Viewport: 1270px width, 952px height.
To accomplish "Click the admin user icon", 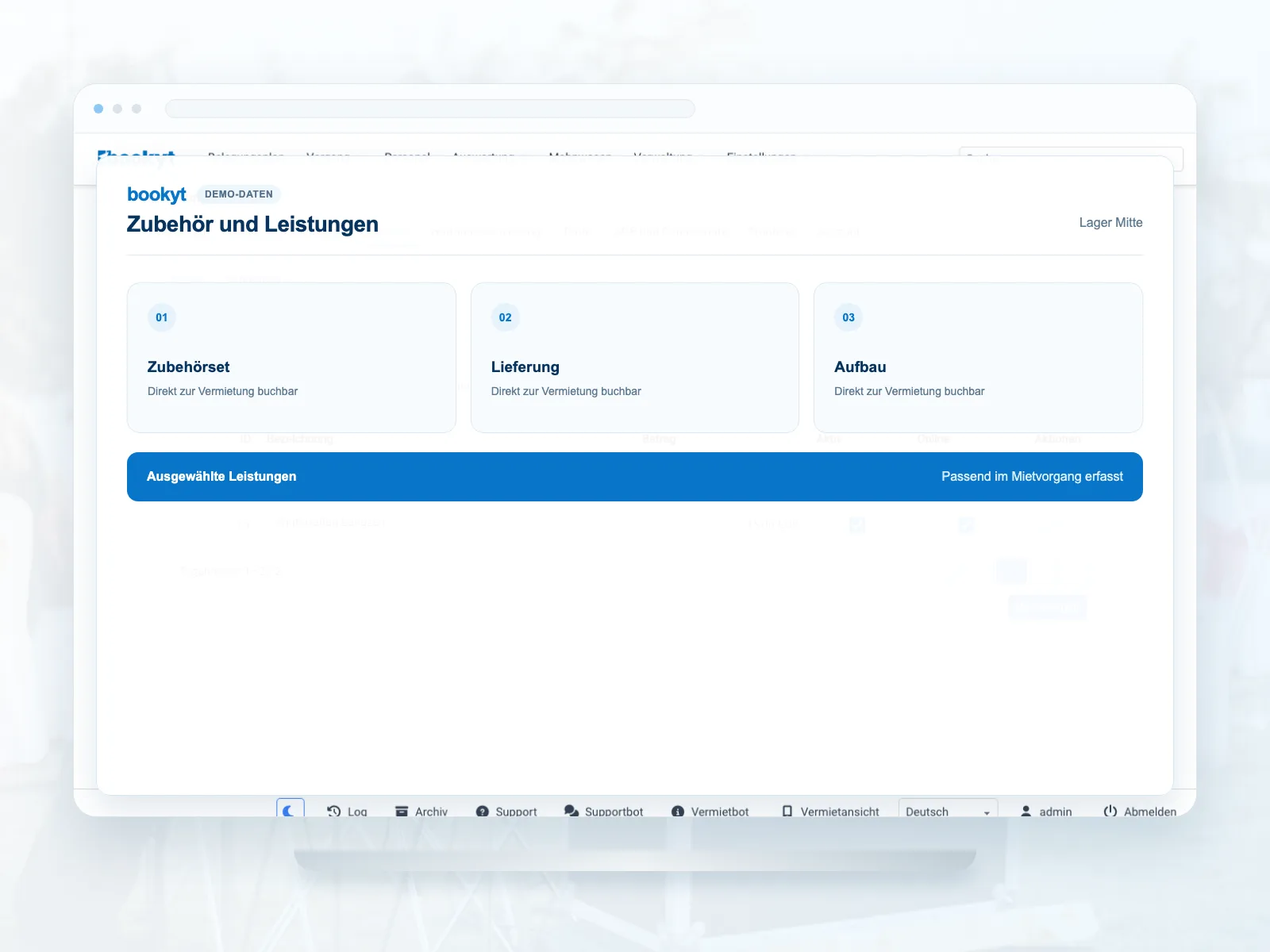I will pyautogui.click(x=1026, y=811).
